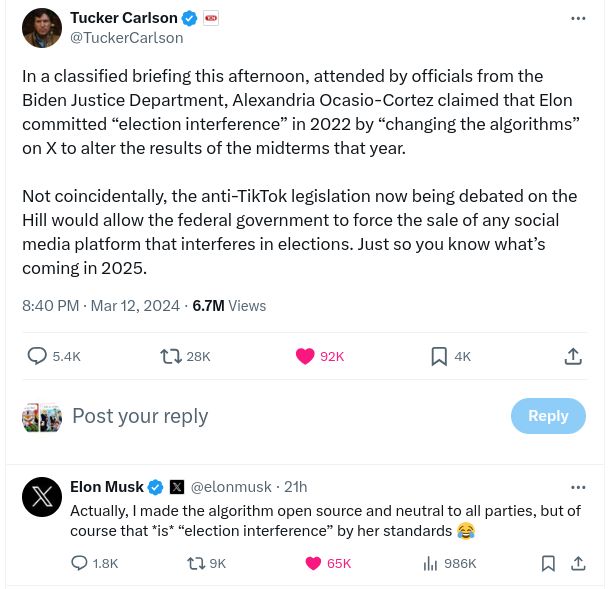Share Tucker Carlson's post
This screenshot has height=589, width=610.
point(573,356)
